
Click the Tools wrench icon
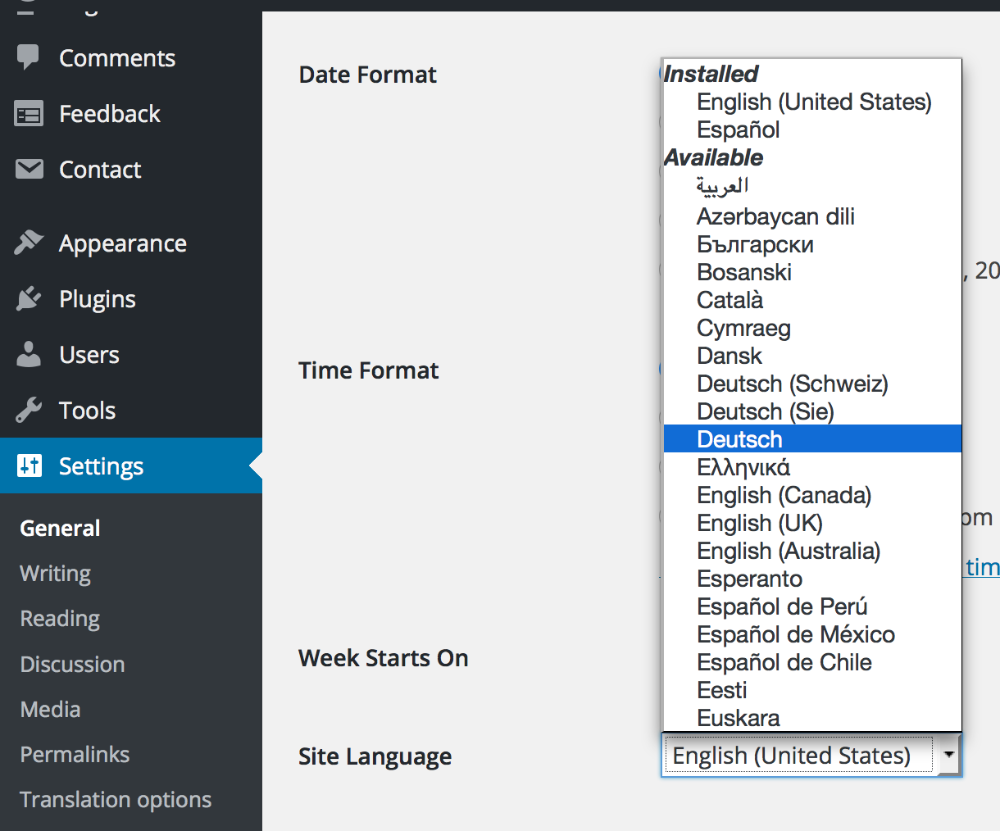[29, 410]
